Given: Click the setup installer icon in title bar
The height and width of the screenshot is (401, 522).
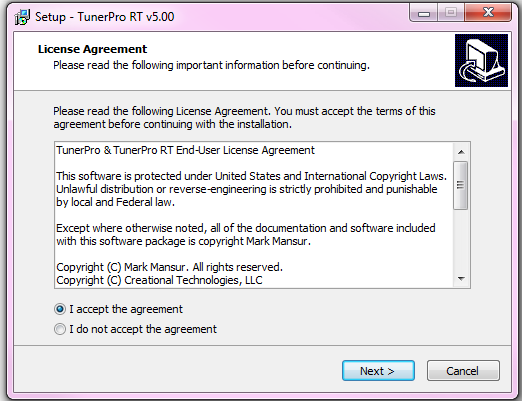Looking at the screenshot, I should tap(22, 17).
